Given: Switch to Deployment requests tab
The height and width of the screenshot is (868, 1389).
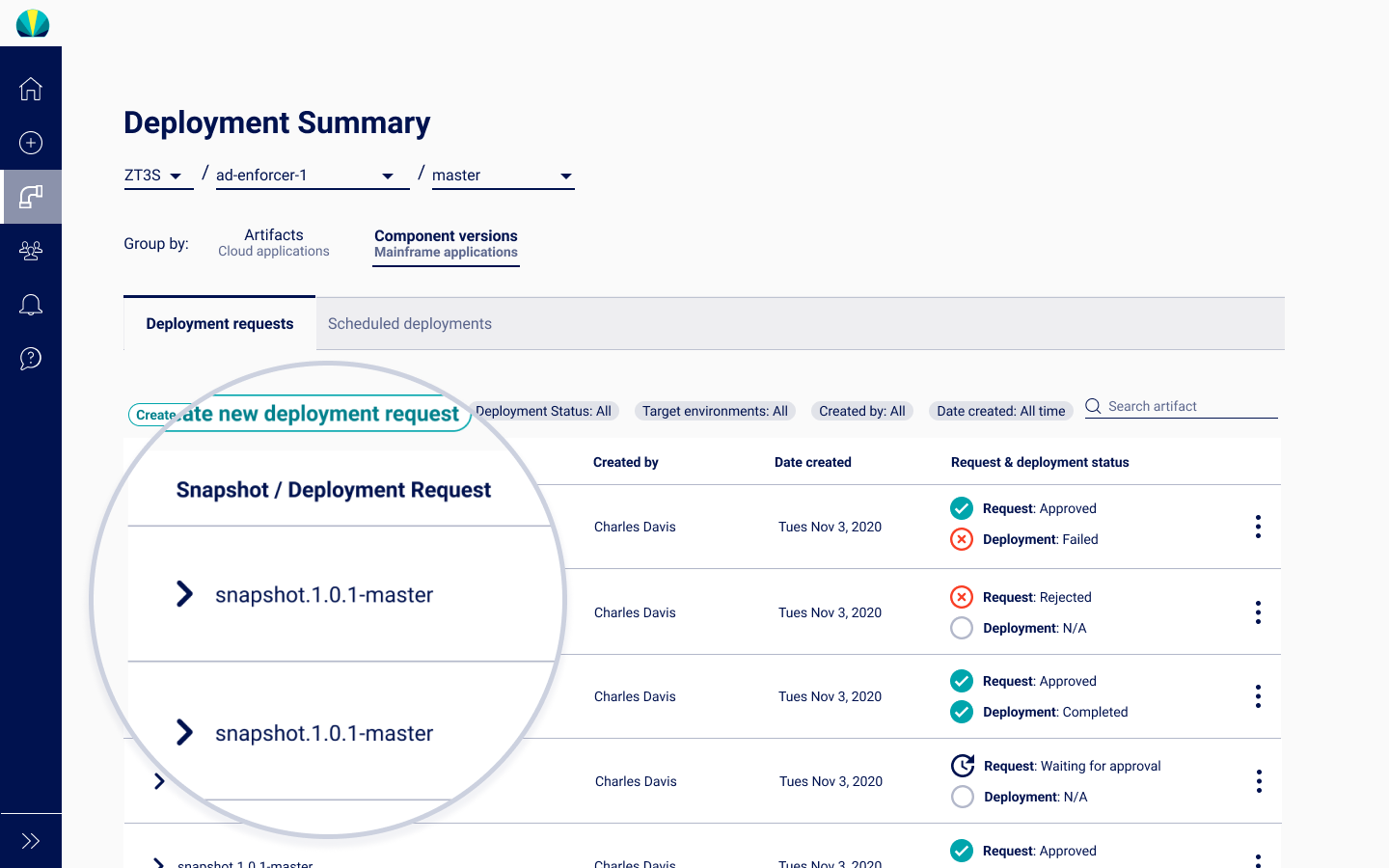Looking at the screenshot, I should click(220, 324).
